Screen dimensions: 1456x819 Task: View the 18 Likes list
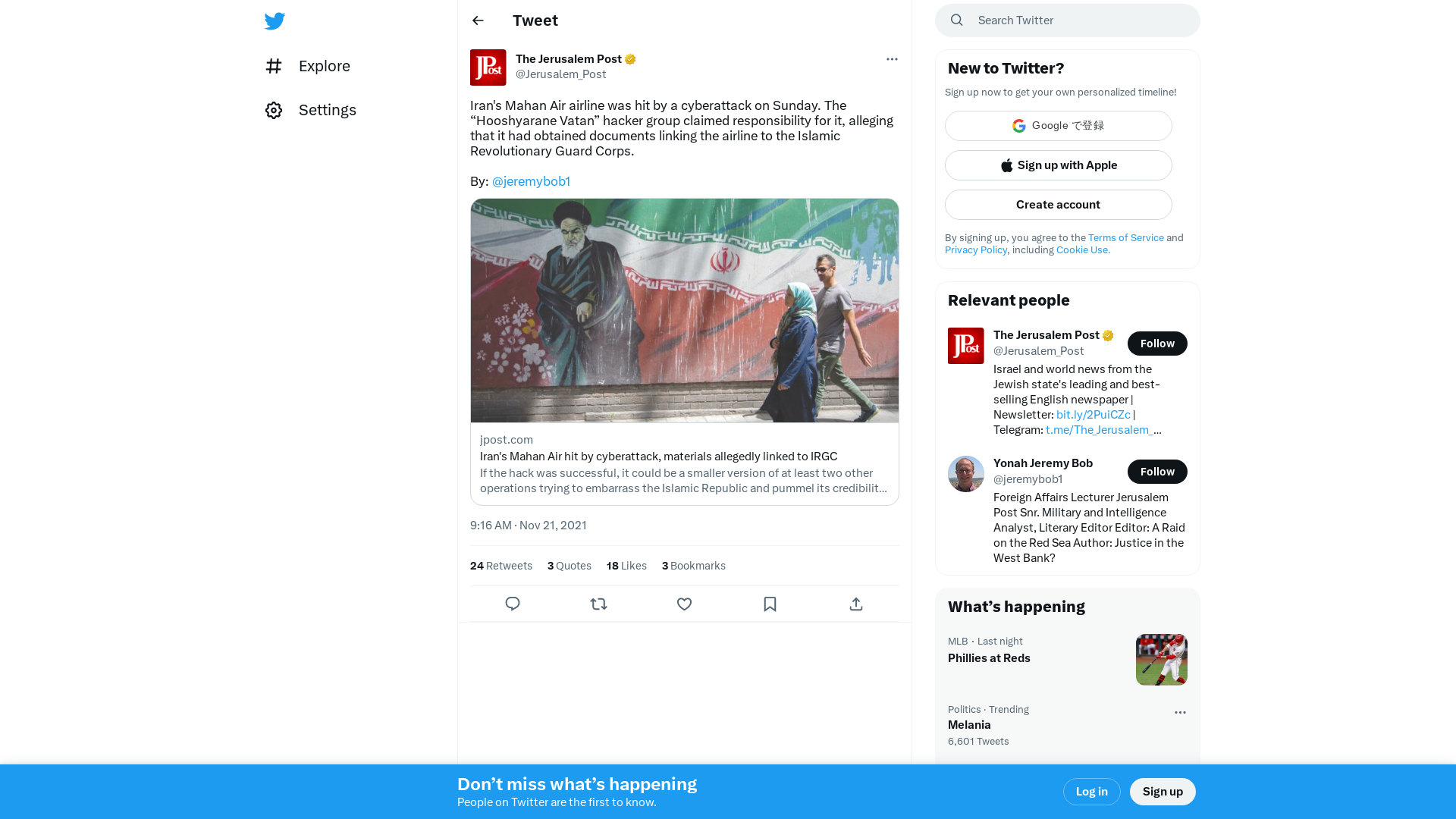point(627,566)
